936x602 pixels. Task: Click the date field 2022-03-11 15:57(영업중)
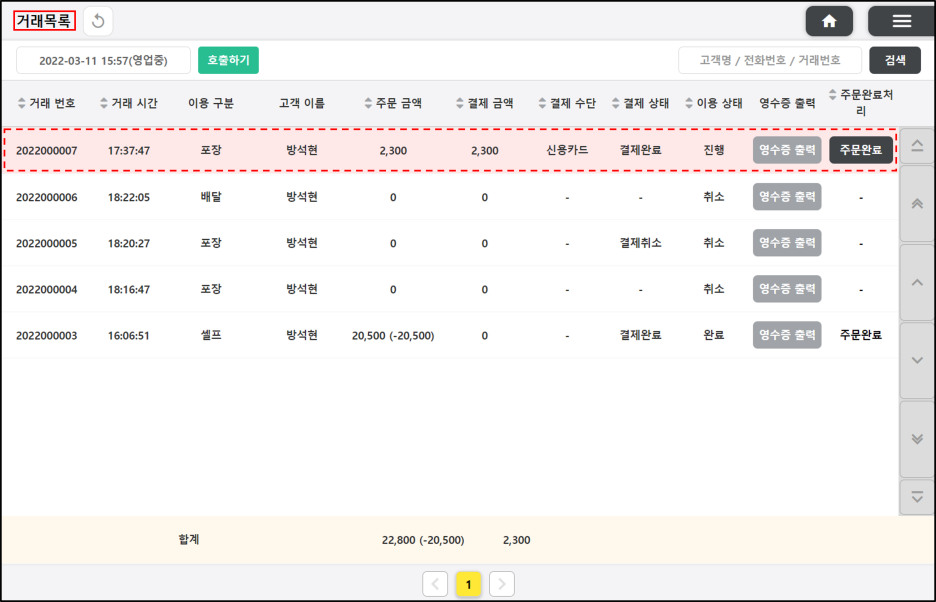coord(103,60)
